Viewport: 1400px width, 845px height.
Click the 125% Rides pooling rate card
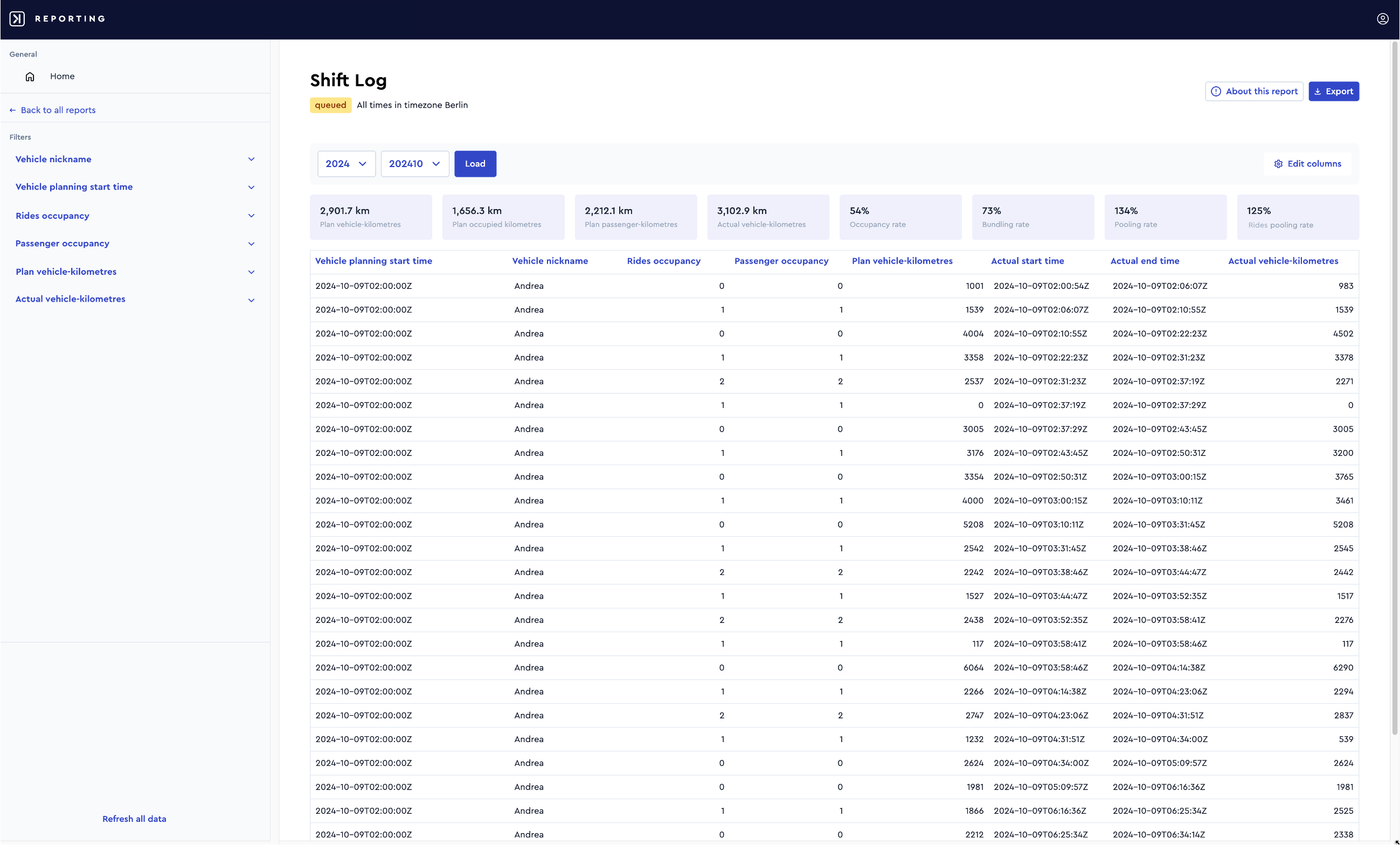(x=1297, y=217)
